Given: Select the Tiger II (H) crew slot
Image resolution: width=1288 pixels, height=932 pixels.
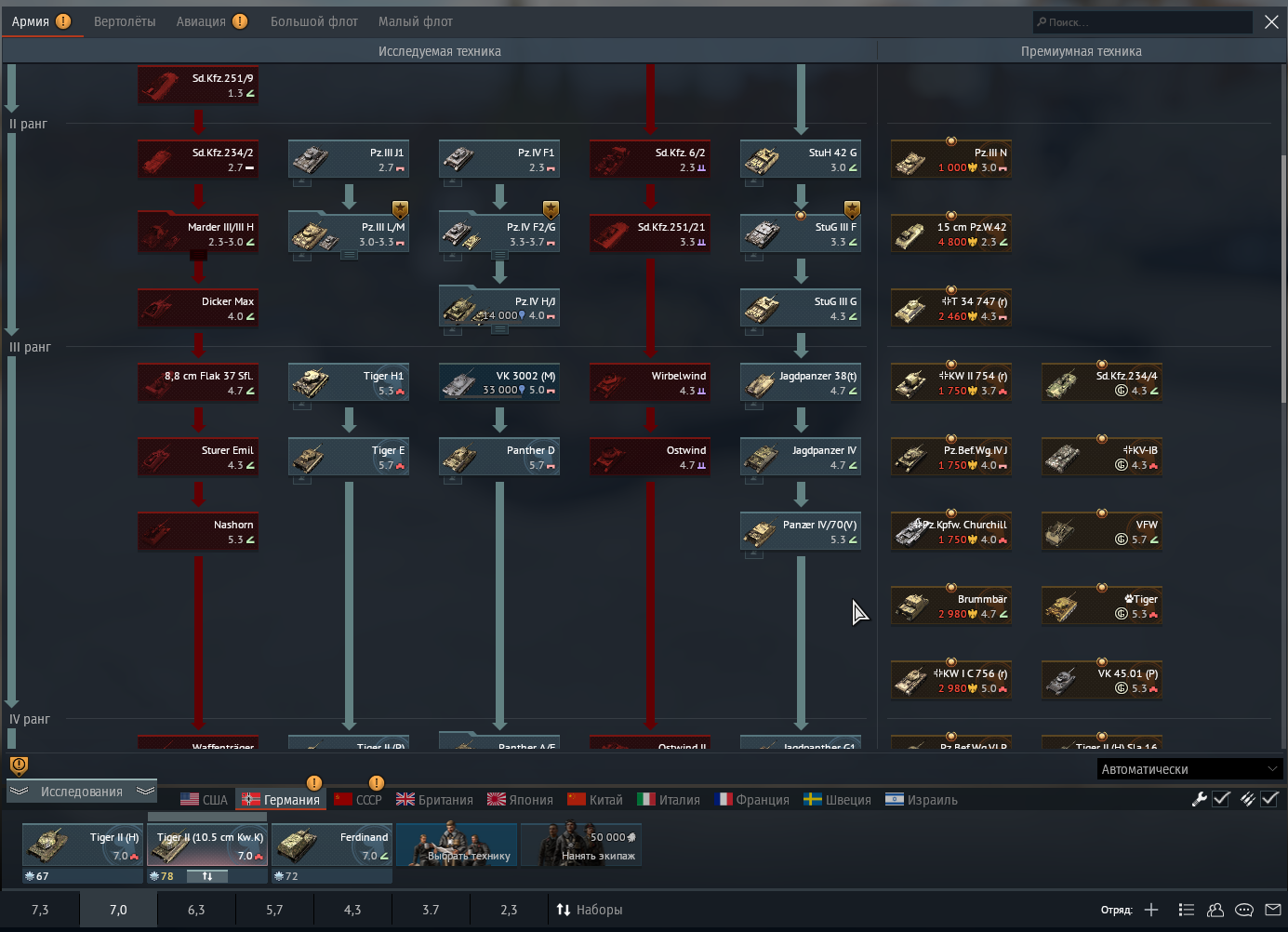Looking at the screenshot, I should [x=83, y=845].
